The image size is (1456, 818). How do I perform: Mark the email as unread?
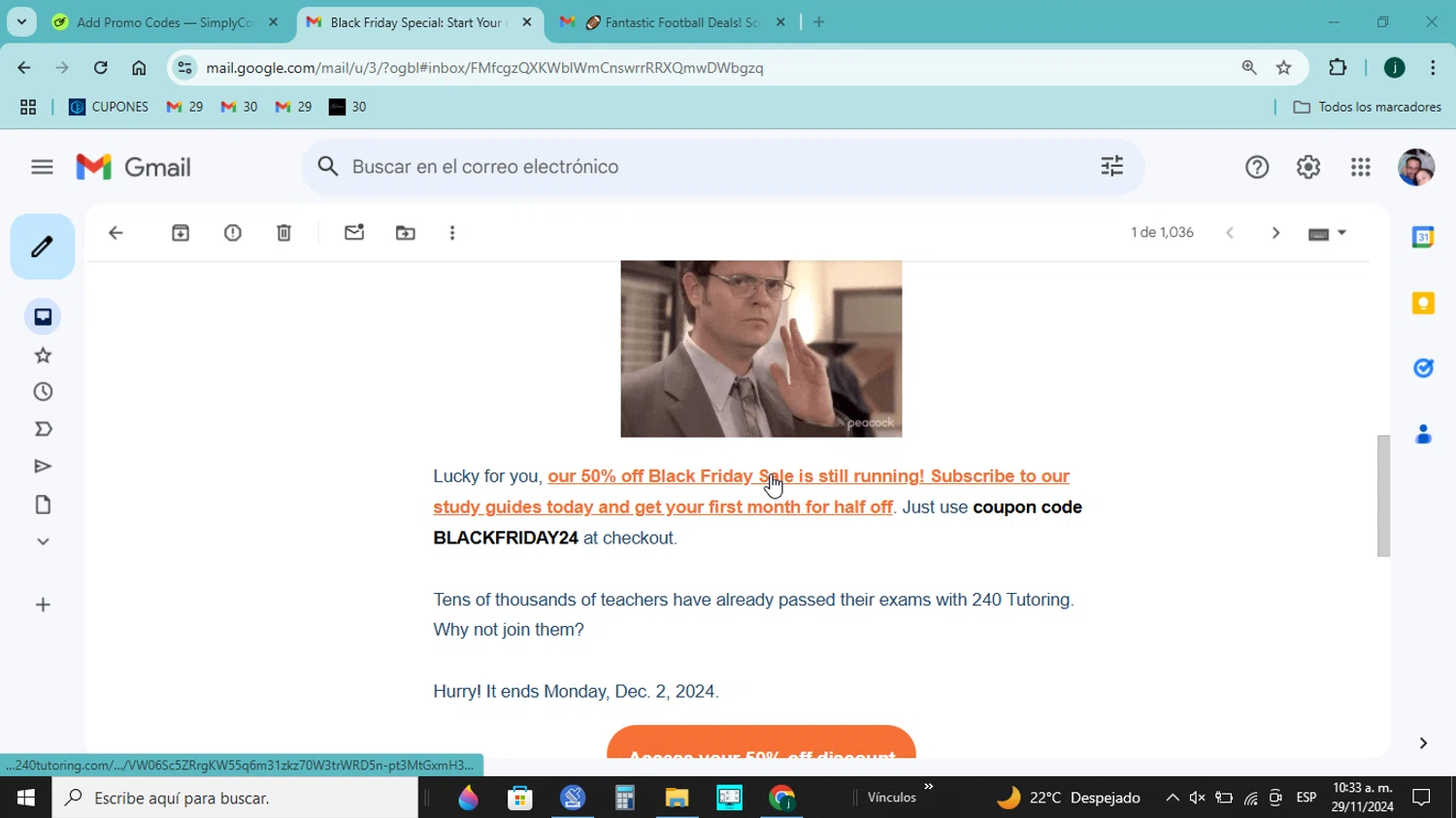tap(354, 233)
